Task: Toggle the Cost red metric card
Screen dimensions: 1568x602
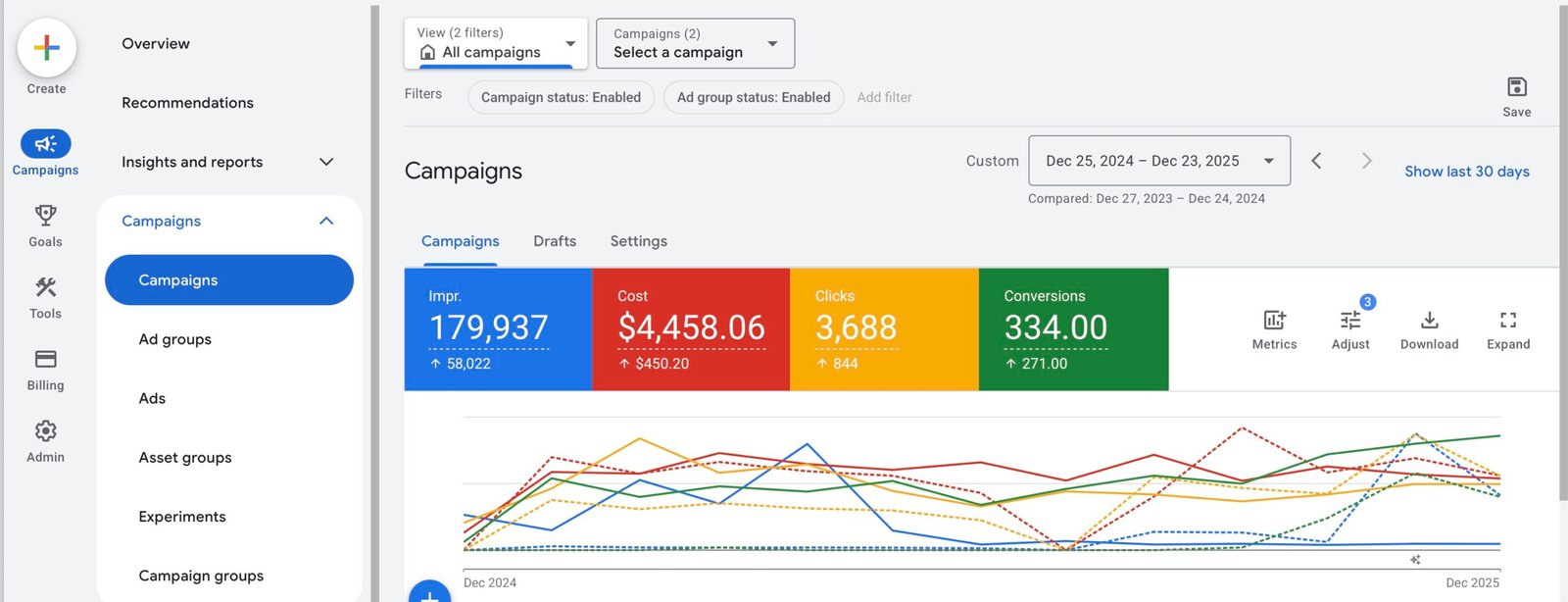Action: point(691,329)
